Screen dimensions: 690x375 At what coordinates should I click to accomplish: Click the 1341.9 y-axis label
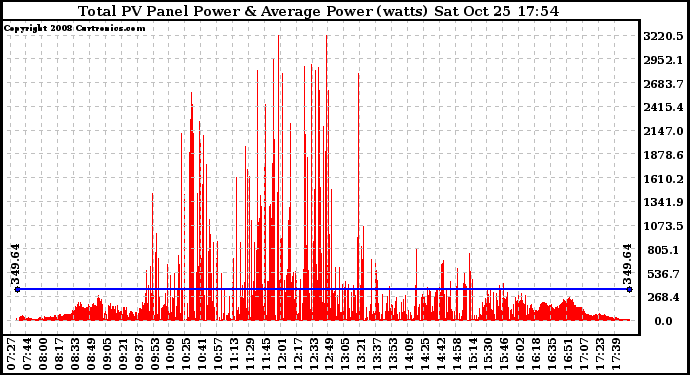tap(663, 202)
